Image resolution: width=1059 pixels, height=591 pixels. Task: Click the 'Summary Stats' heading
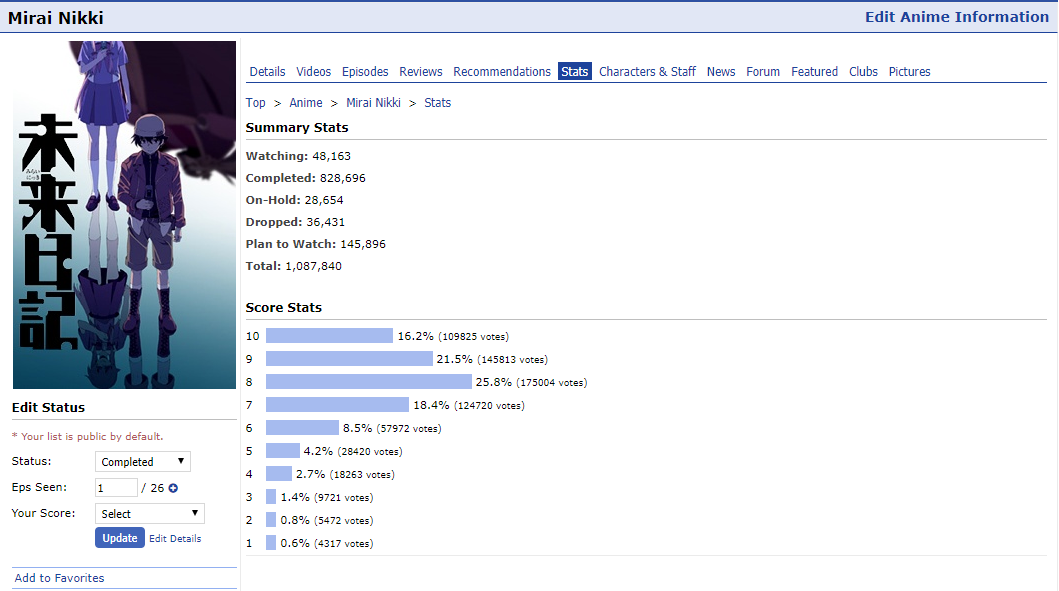click(x=297, y=128)
